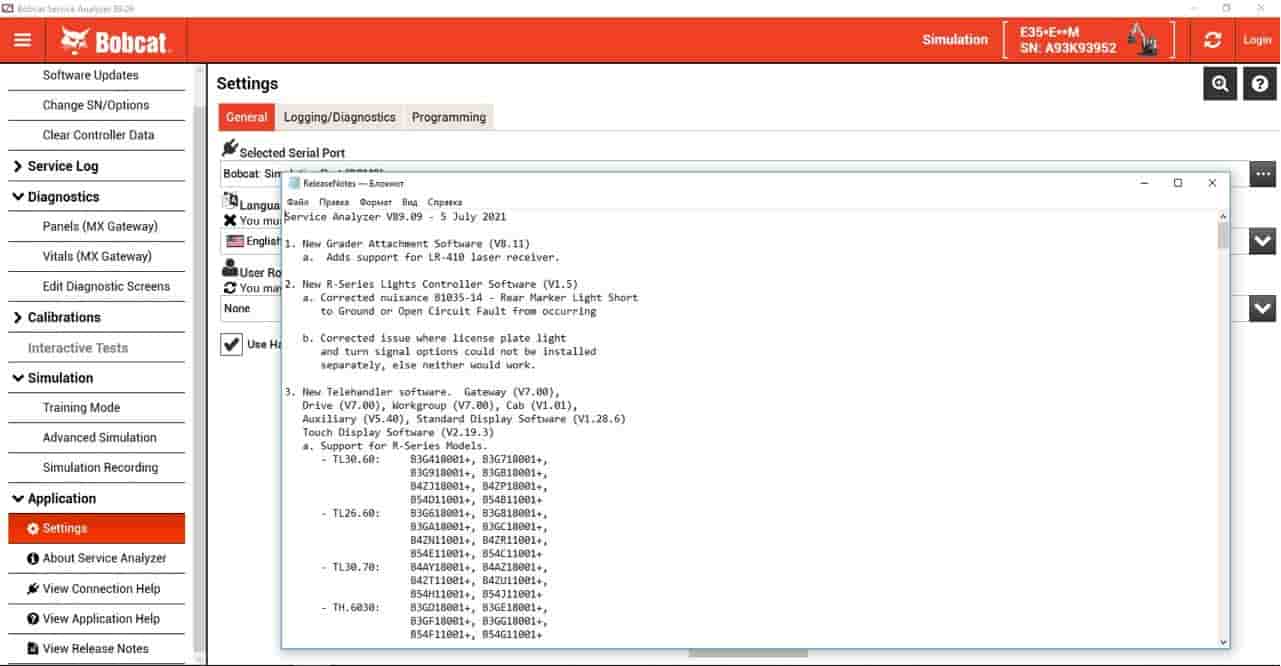Open the magnifier zoom tool
The height and width of the screenshot is (666, 1281).
1220,84
